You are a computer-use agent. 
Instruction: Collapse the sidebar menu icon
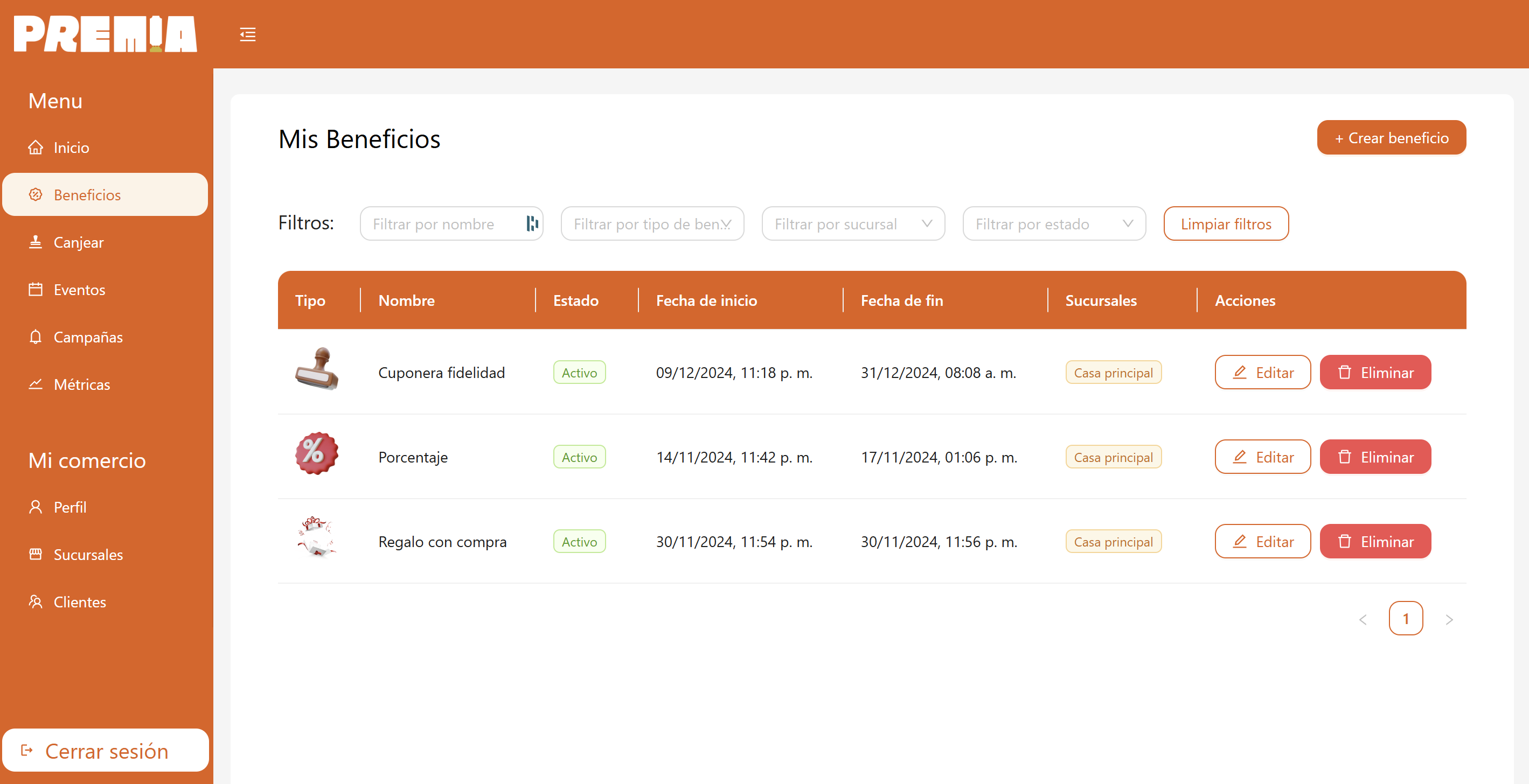pos(247,34)
